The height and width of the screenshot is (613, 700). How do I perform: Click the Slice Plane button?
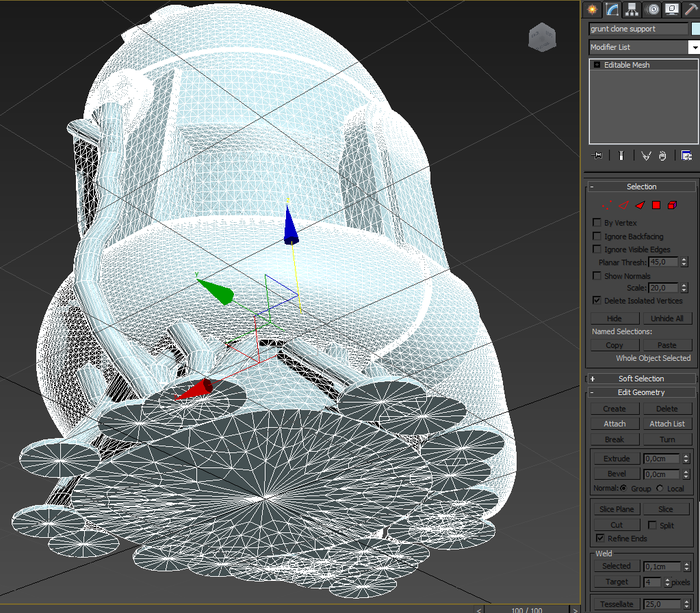coord(616,509)
